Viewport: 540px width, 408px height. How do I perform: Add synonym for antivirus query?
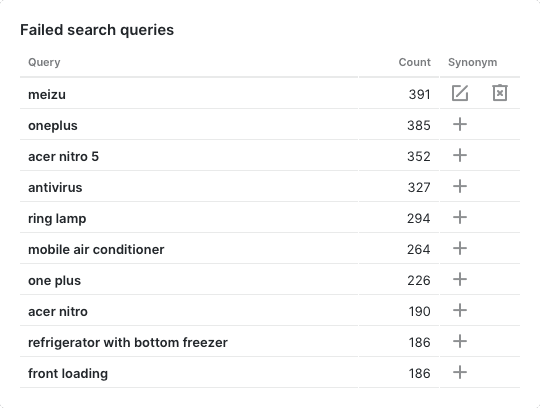pyautogui.click(x=460, y=186)
